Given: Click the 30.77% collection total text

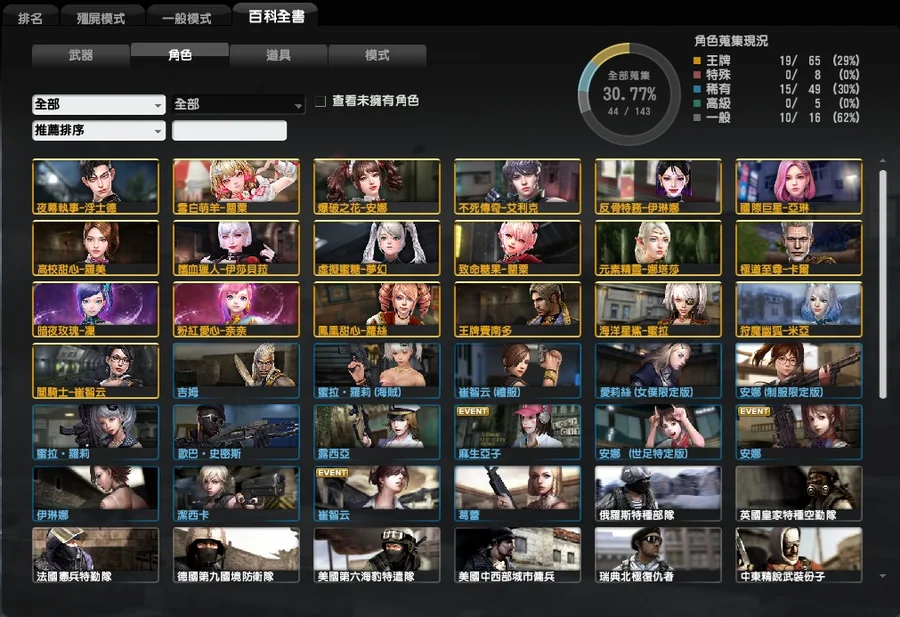Looking at the screenshot, I should click(629, 94).
